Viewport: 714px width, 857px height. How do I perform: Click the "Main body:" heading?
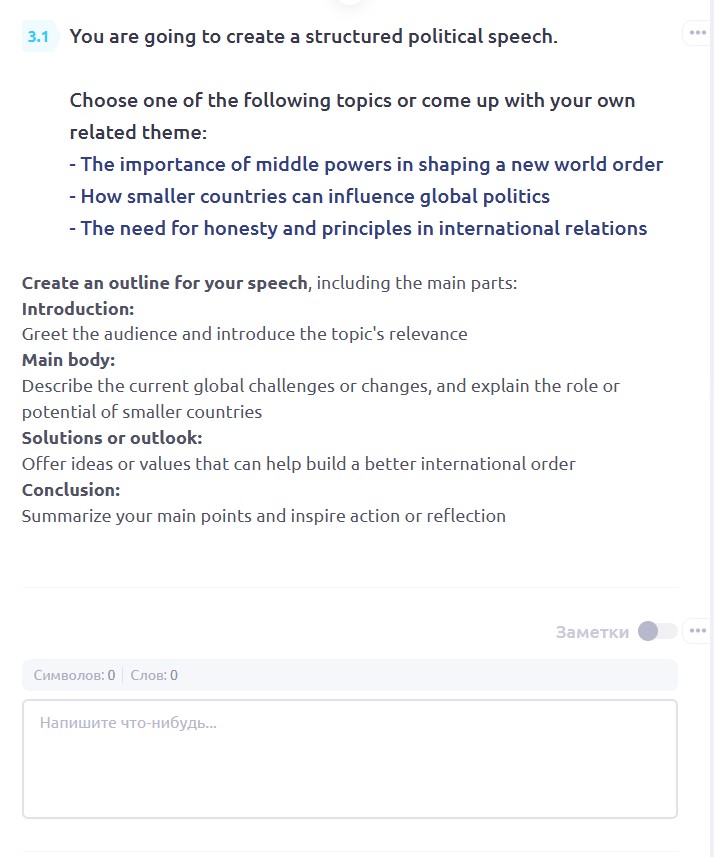69,360
